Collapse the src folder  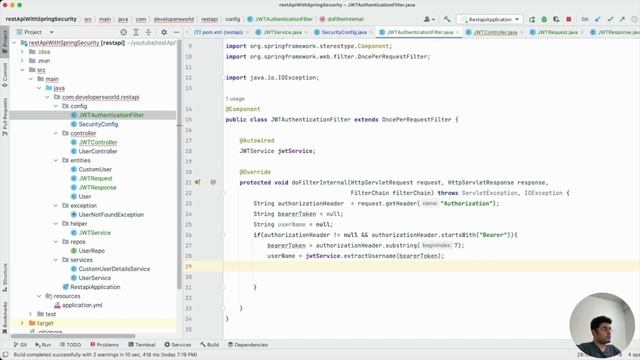(x=22, y=70)
